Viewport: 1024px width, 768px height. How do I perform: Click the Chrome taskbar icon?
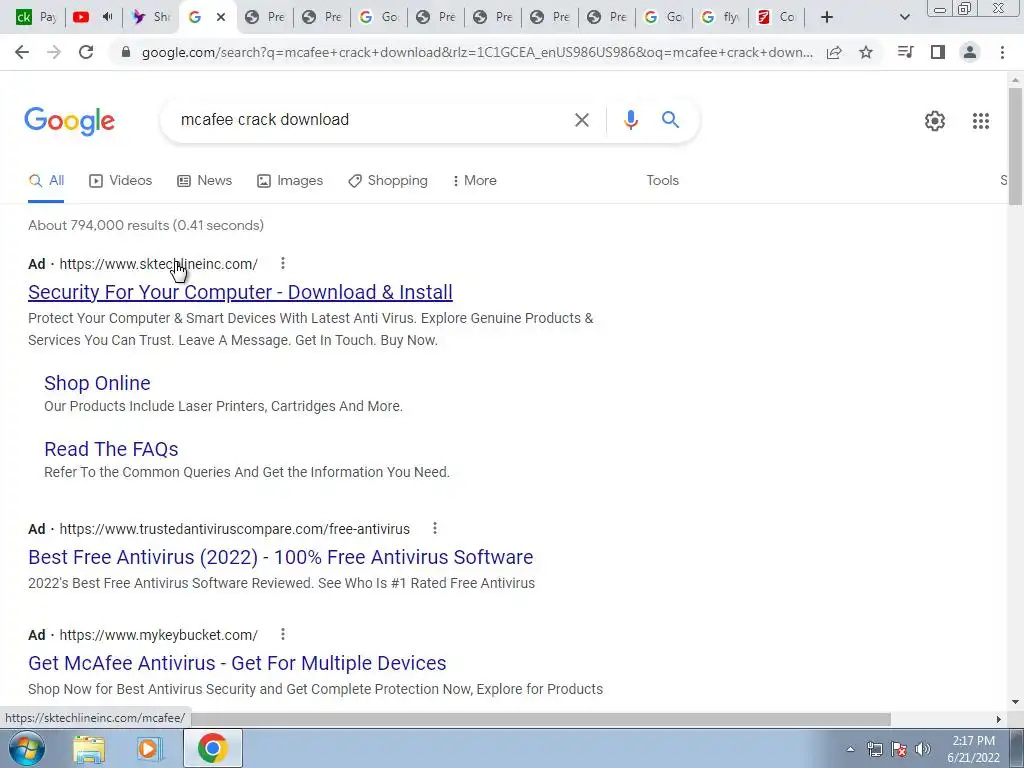212,748
